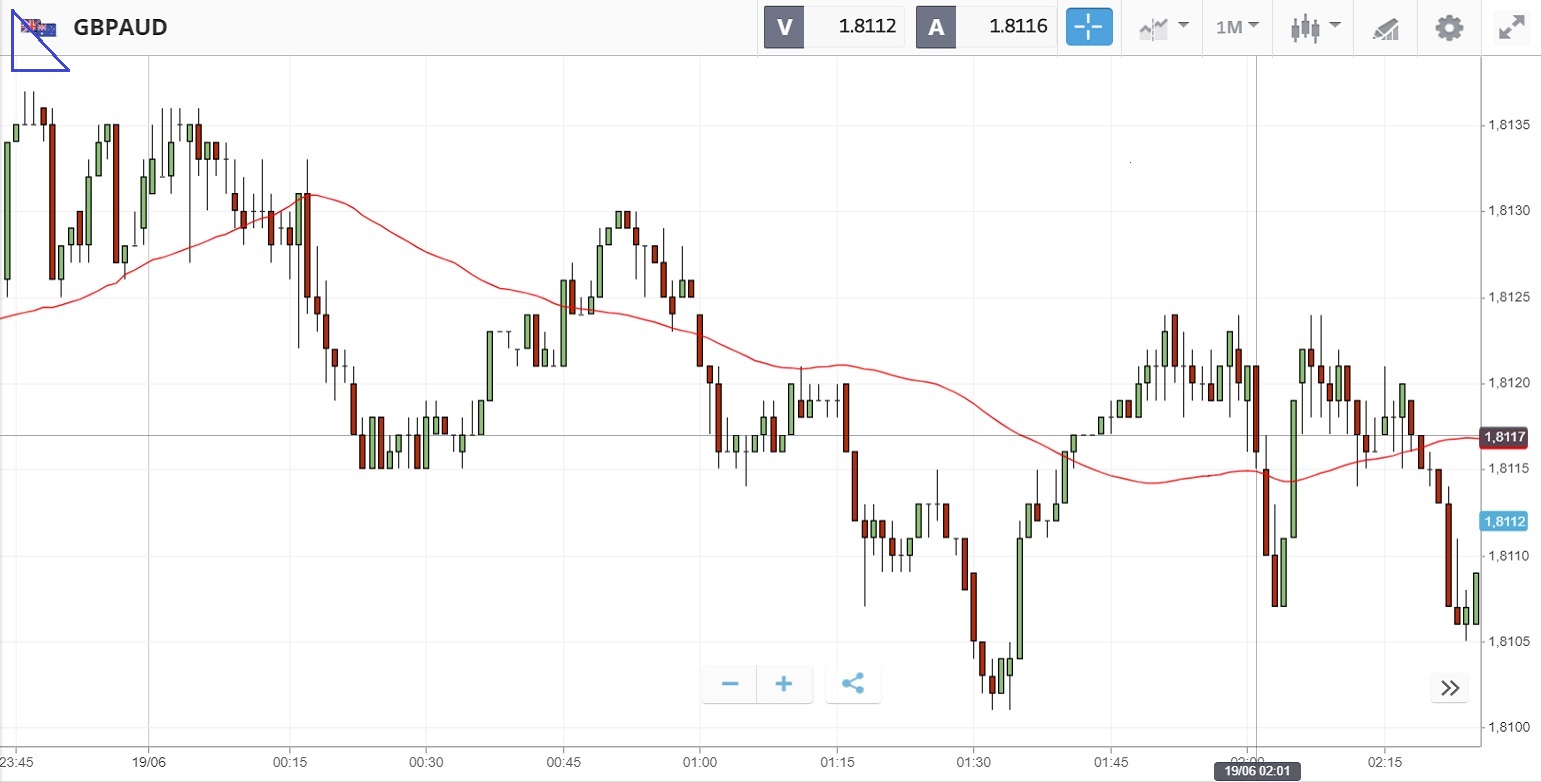Select the drawing tools pencil icon
Screen dimensions: 1541x782
click(x=1385, y=28)
